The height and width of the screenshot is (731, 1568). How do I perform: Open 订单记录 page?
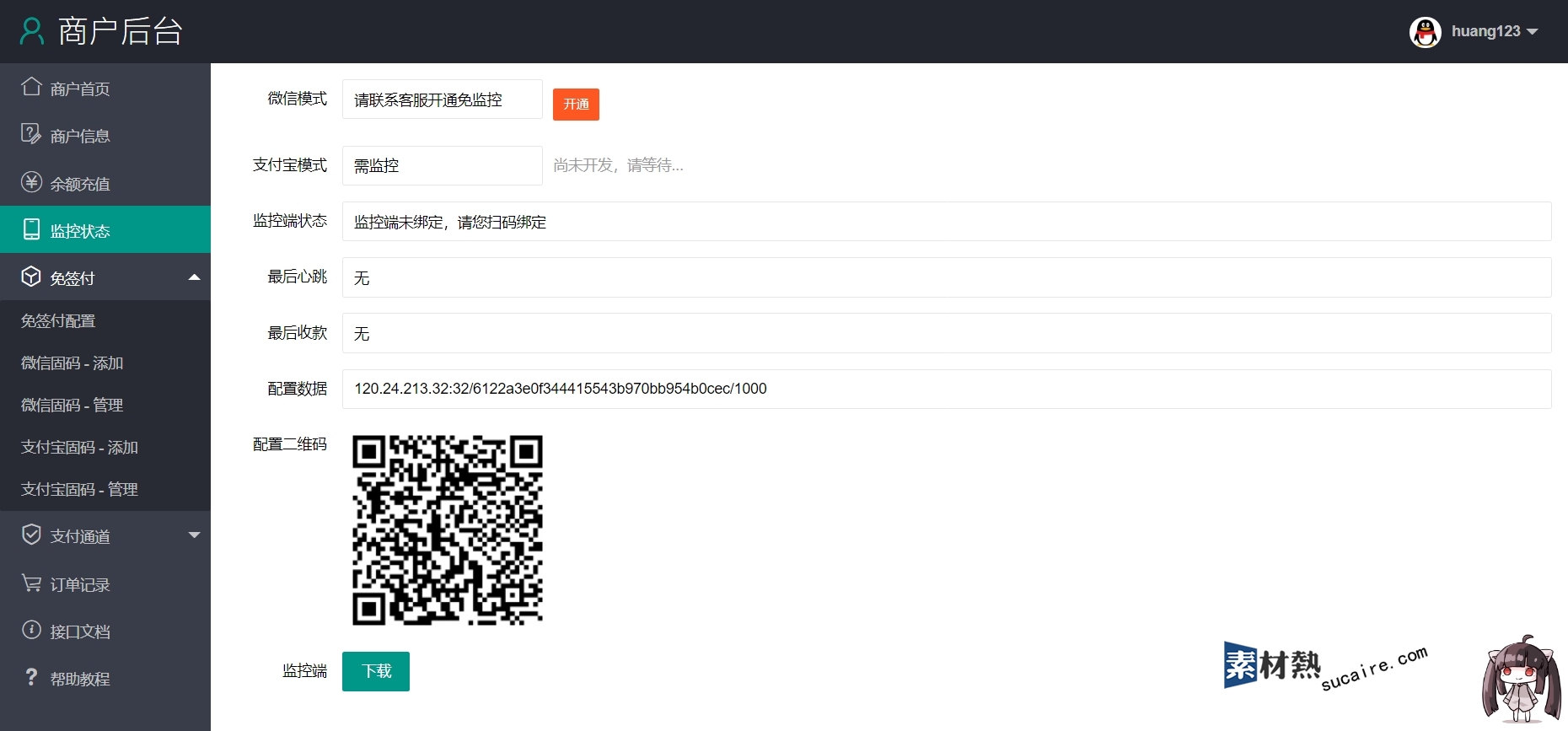pyautogui.click(x=105, y=583)
